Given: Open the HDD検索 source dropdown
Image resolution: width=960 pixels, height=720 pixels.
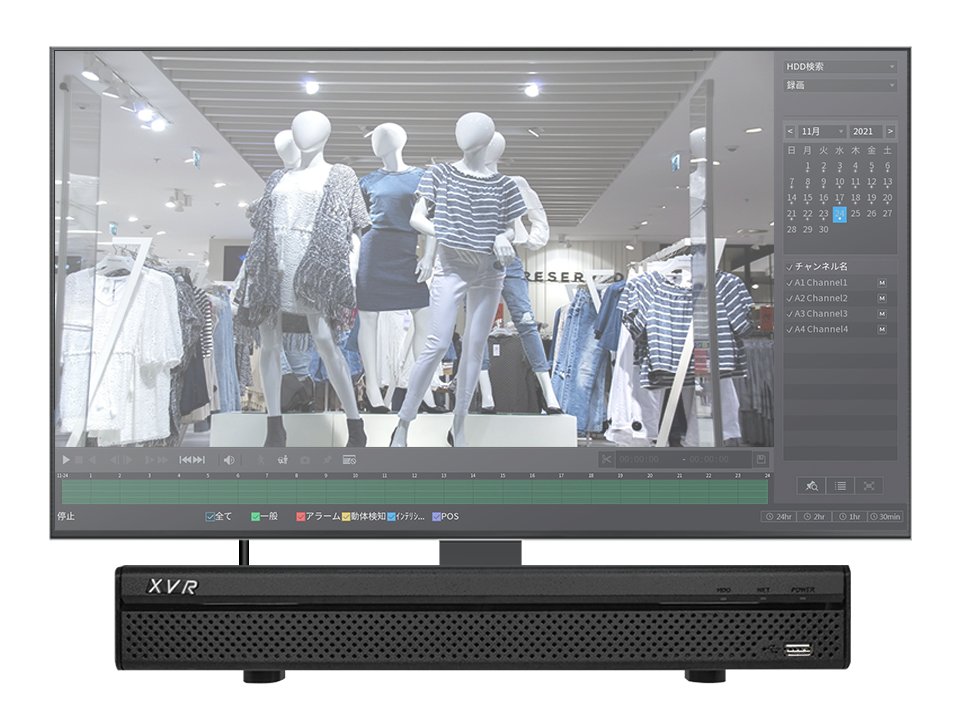Looking at the screenshot, I should coord(840,67).
